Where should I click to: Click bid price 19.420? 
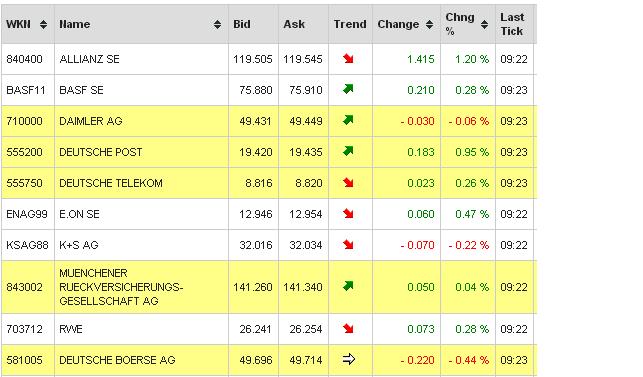tap(256, 152)
